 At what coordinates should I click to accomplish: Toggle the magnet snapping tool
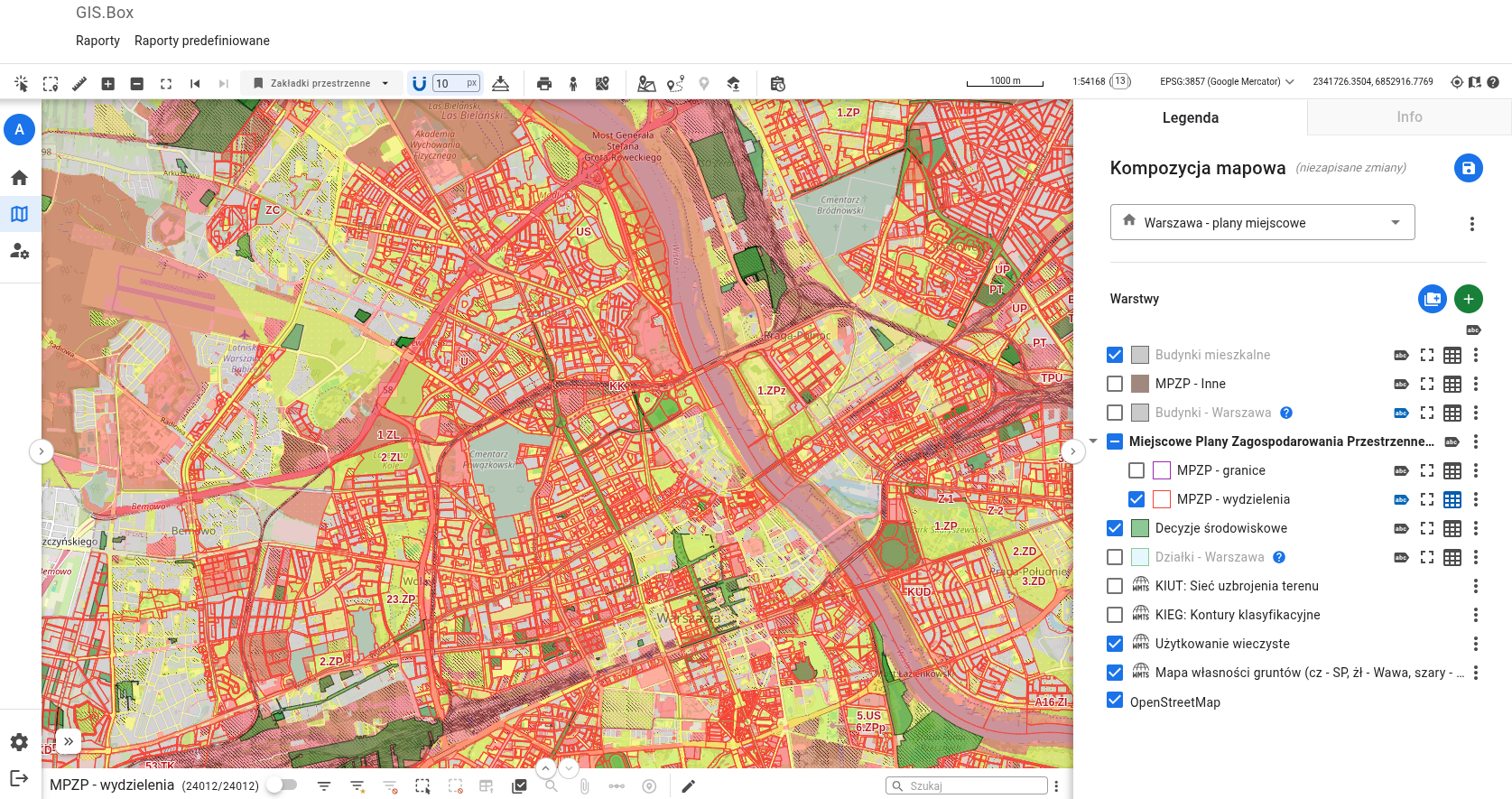tap(419, 84)
